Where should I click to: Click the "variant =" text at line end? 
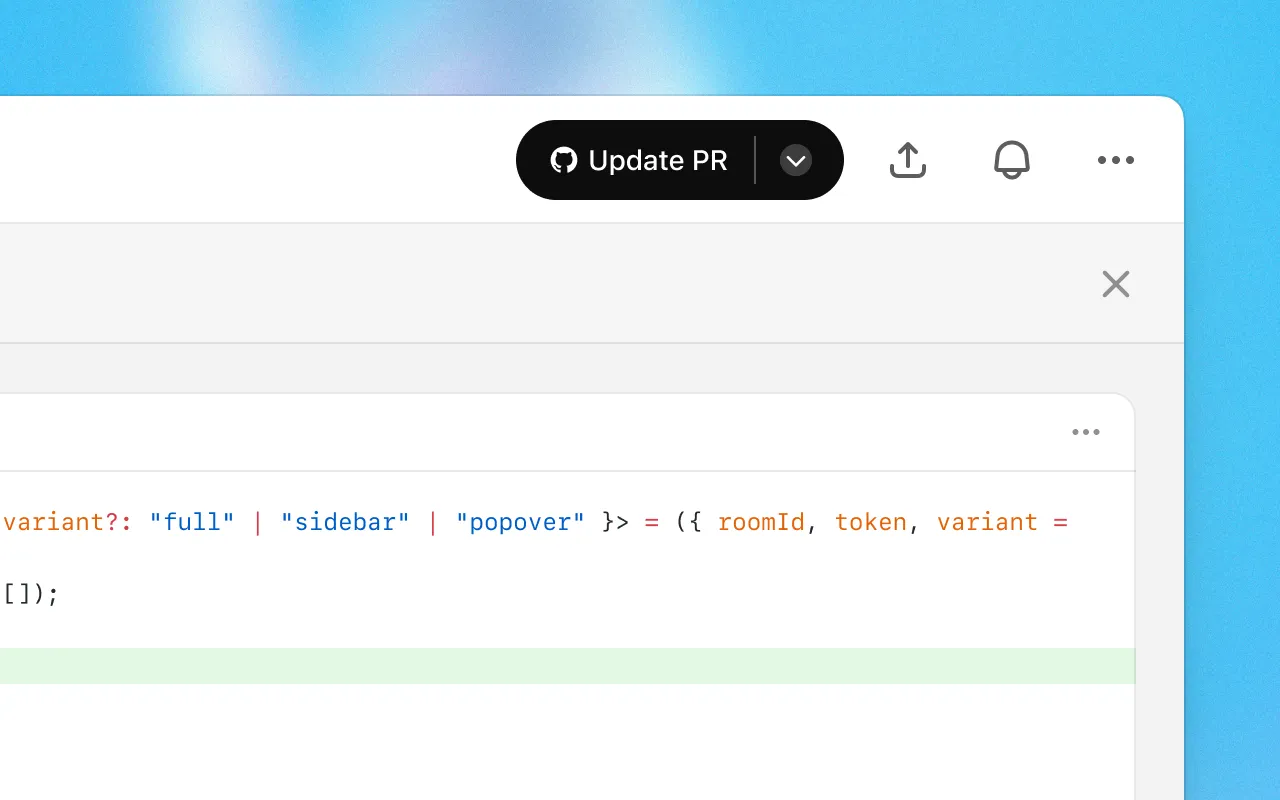tap(1001, 522)
